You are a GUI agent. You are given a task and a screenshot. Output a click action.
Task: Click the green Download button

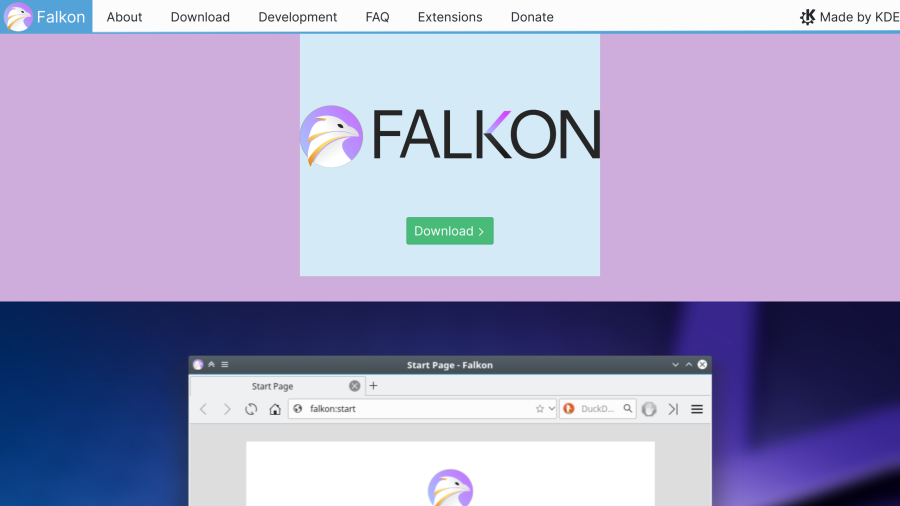point(449,231)
